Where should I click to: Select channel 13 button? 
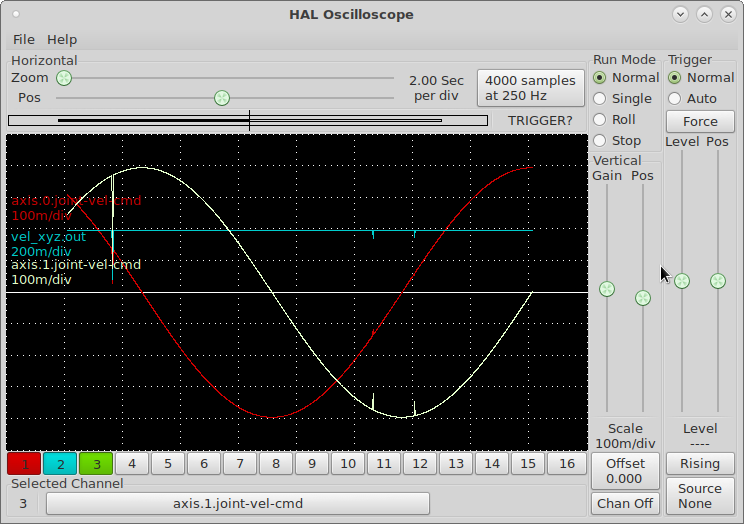tap(456, 464)
